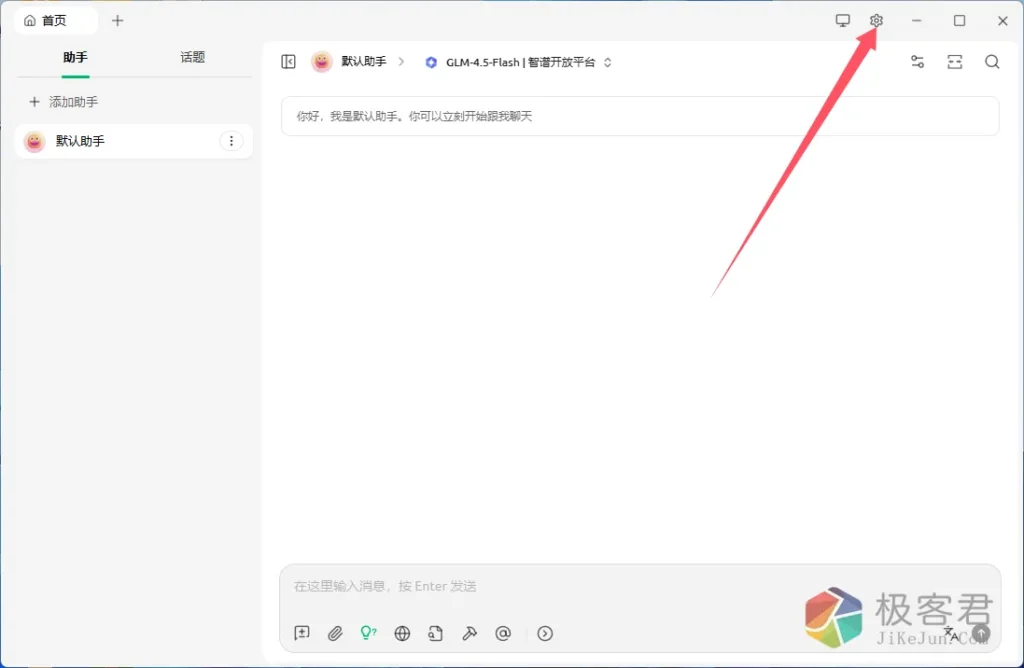Collapse the sidebar with the panel toggle icon
The width and height of the screenshot is (1024, 668).
pos(289,62)
